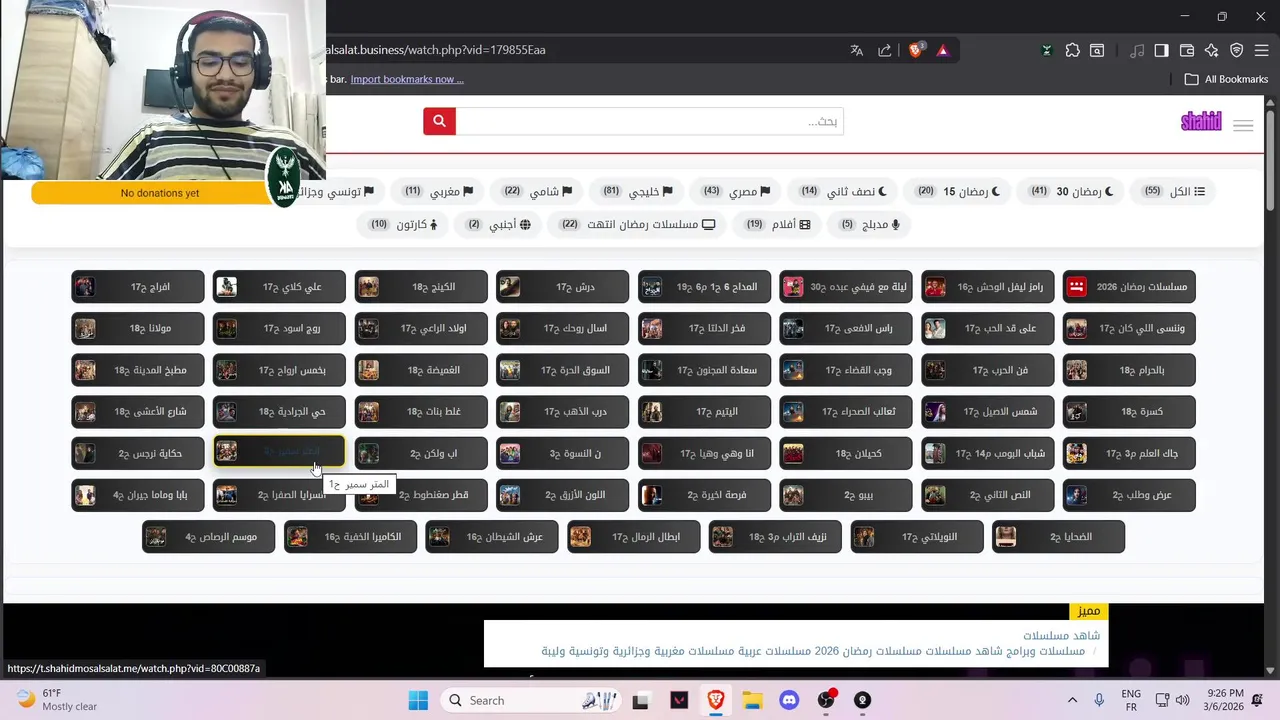
Task: Open Discord from the taskbar
Action: pyautogui.click(x=789, y=700)
